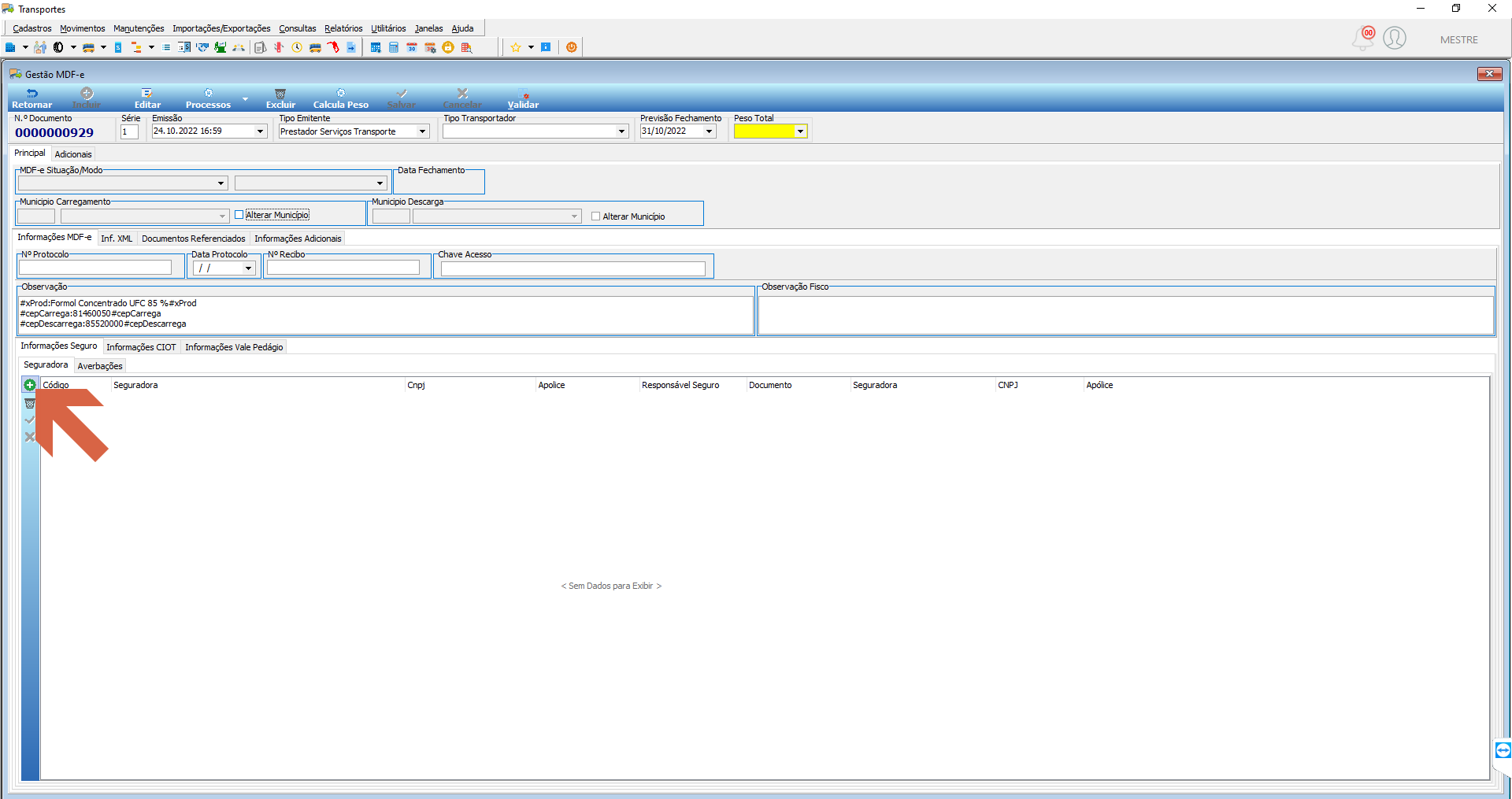Switch to the Inf. XML tab
This screenshot has height=799, width=1512.
(117, 239)
